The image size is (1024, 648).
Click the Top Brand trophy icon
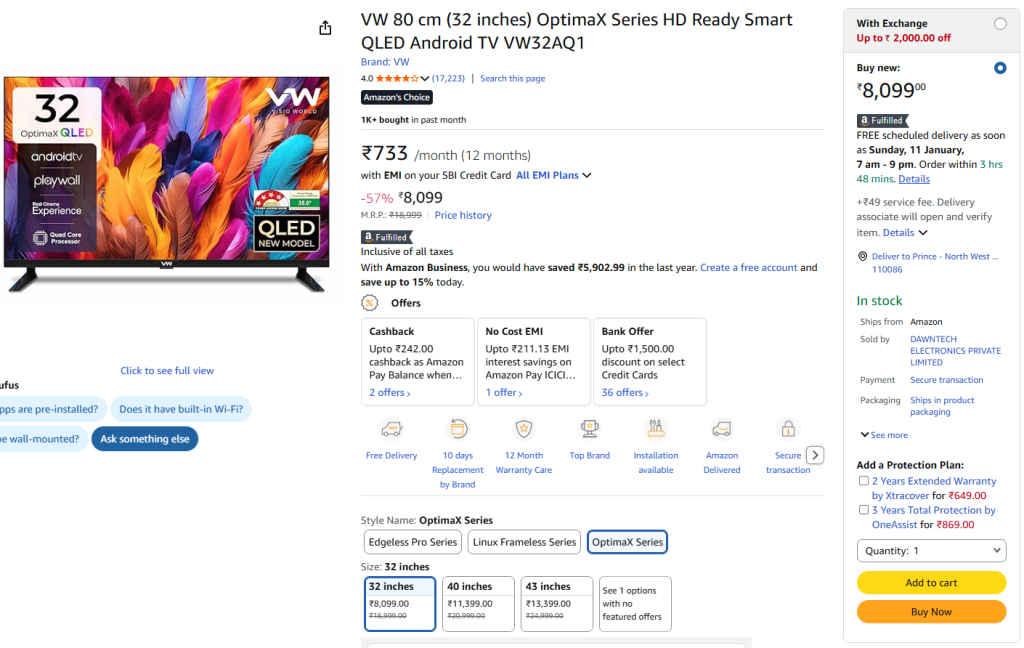coord(589,428)
